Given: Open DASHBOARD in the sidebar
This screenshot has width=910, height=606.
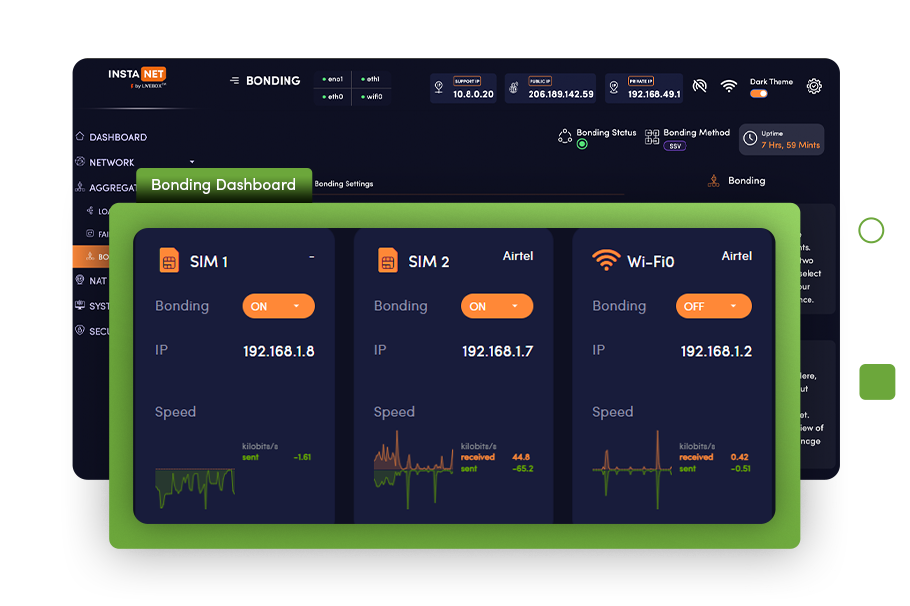Looking at the screenshot, I should pos(117,137).
